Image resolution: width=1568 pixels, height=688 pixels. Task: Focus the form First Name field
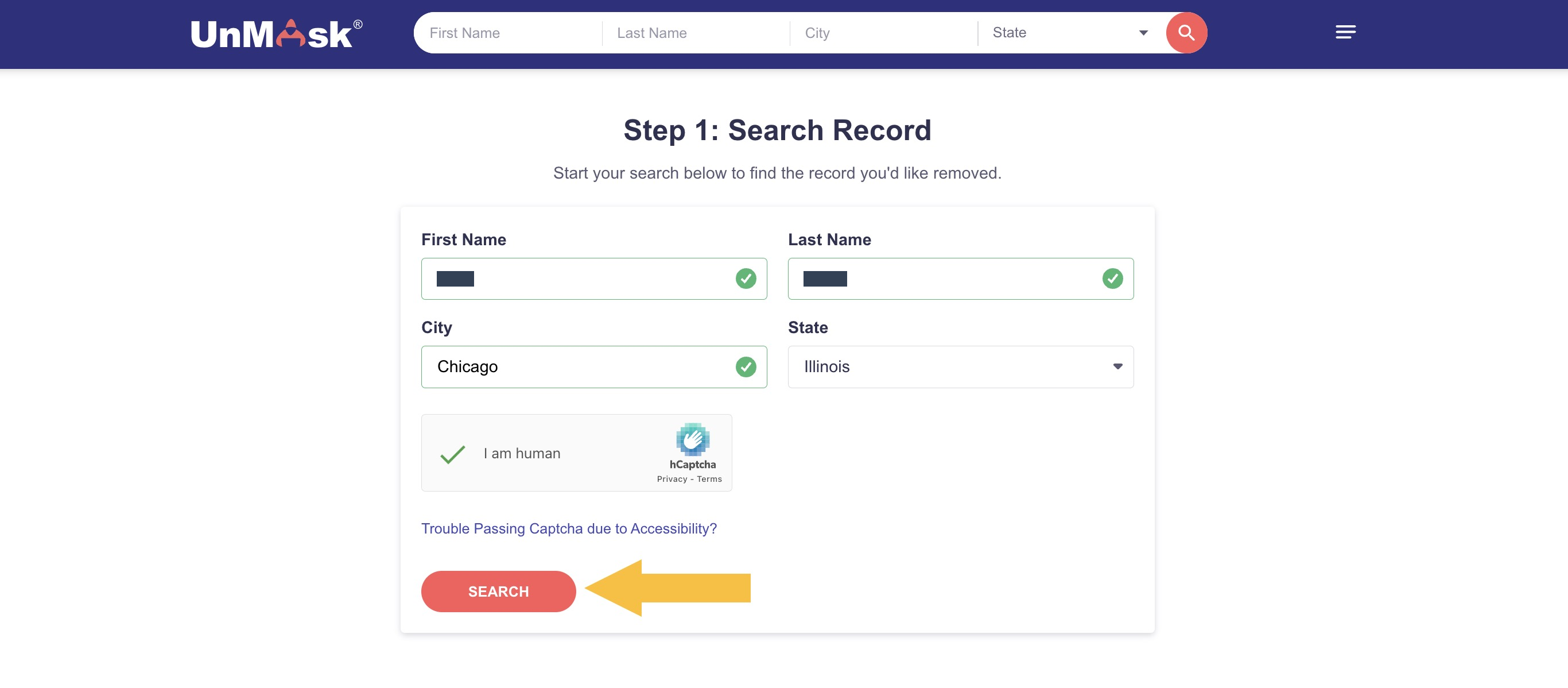pos(593,279)
